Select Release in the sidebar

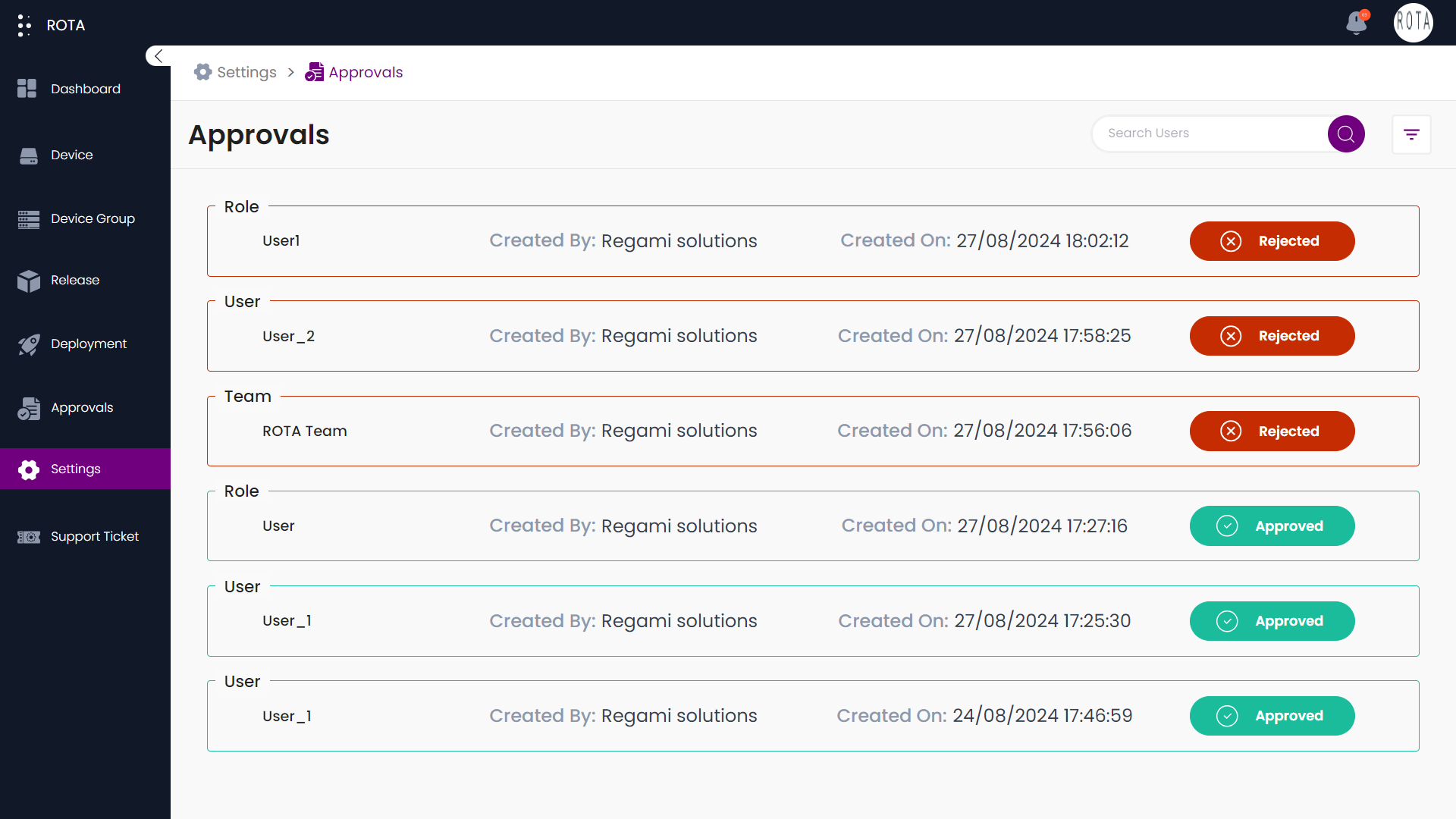[74, 280]
